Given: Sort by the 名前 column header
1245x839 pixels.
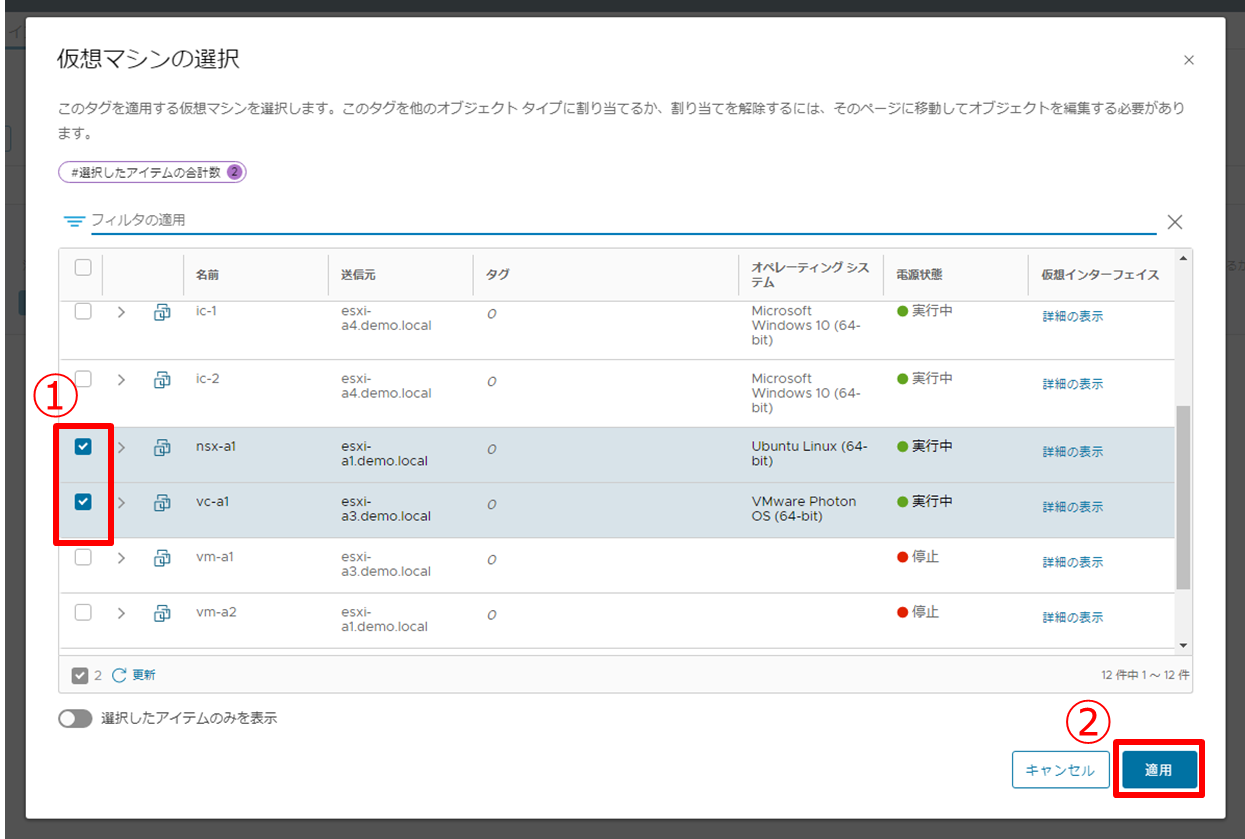Looking at the screenshot, I should 208,275.
